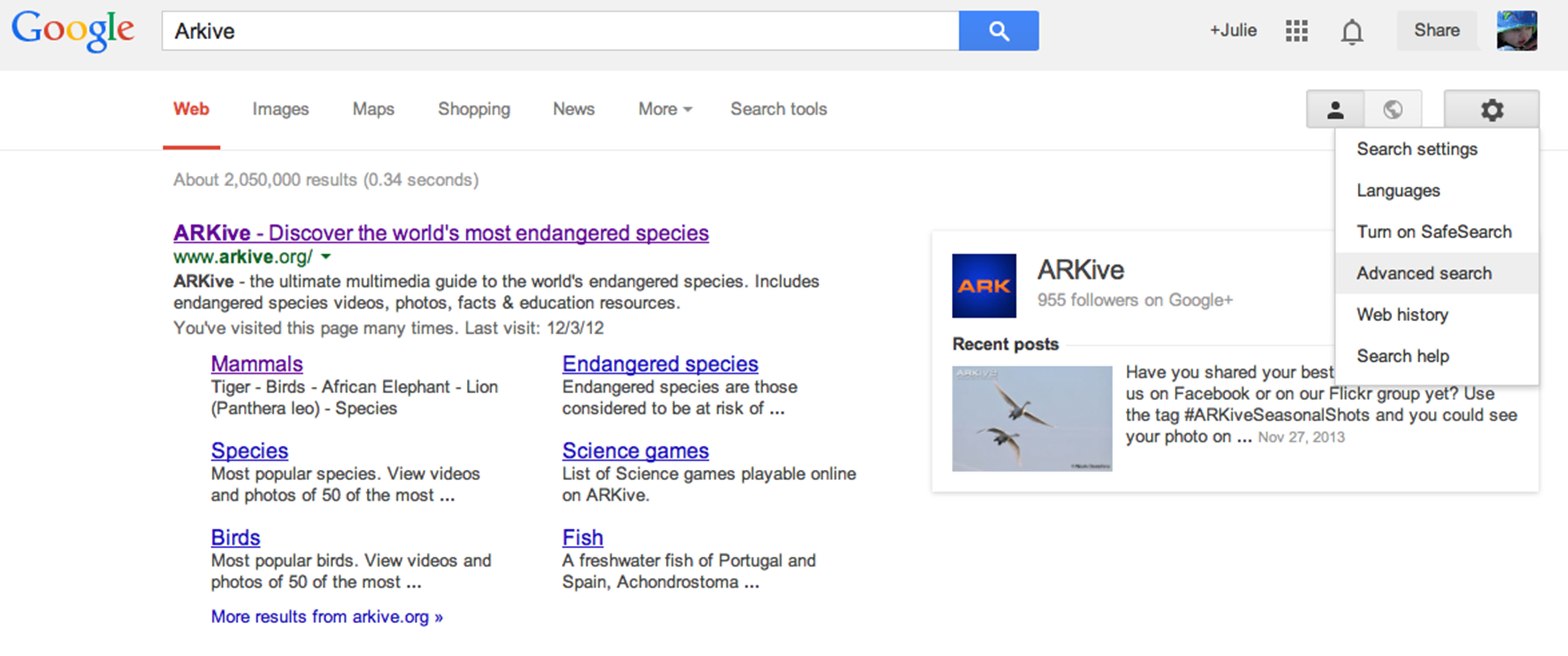Click the ARKive blue logo thumbnail
This screenshot has height=656, width=1568.
pyautogui.click(x=984, y=286)
